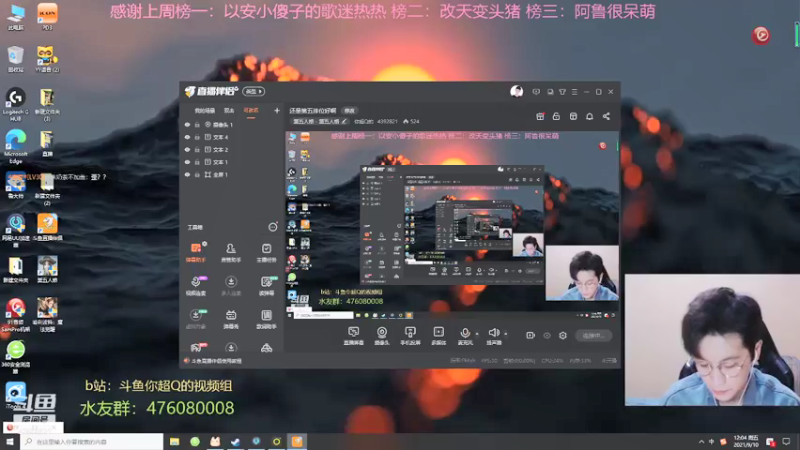800x450 pixels.
Task: Hide the 摄像头 1 source with its eye icon
Action: click(187, 124)
